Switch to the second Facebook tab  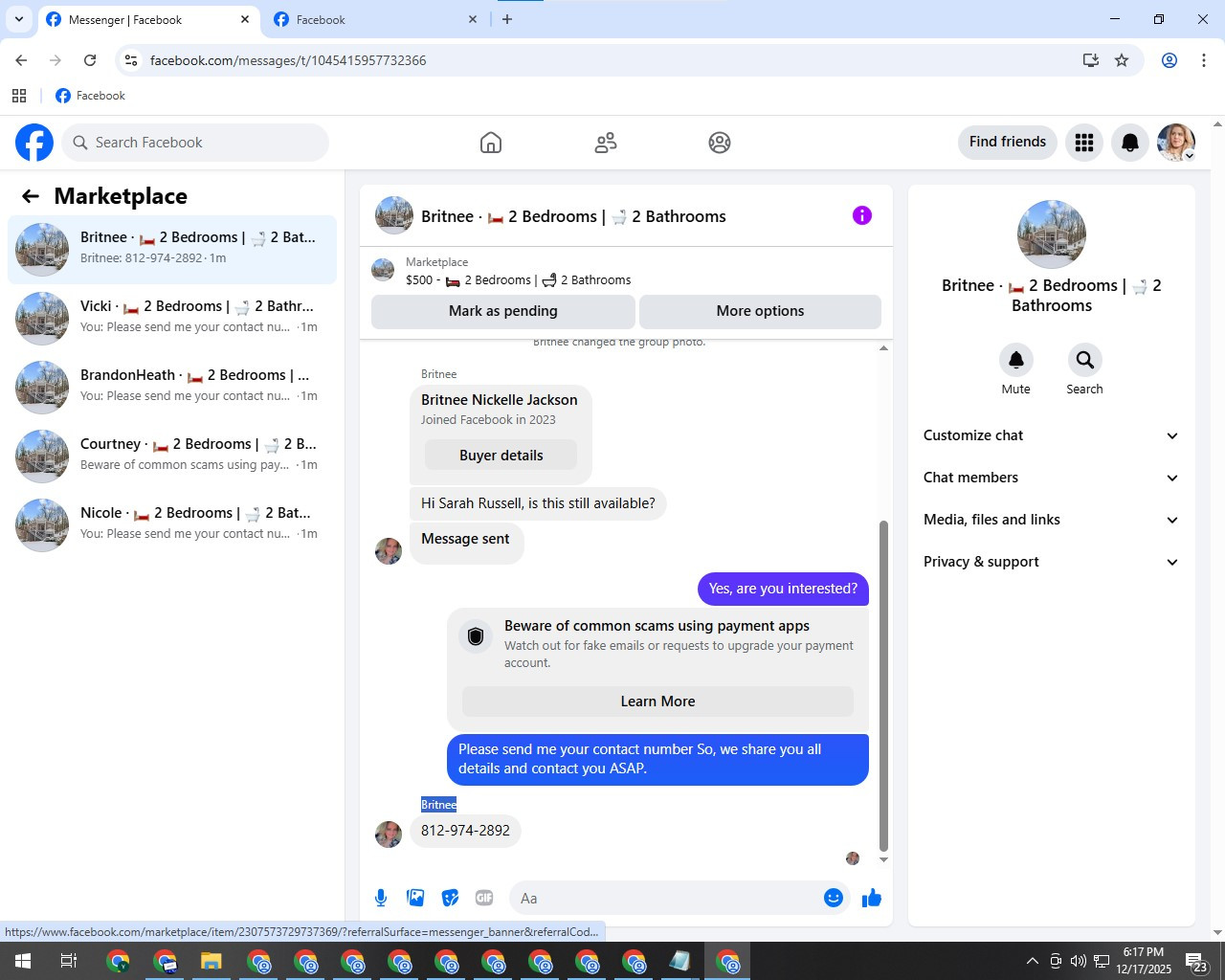(375, 20)
